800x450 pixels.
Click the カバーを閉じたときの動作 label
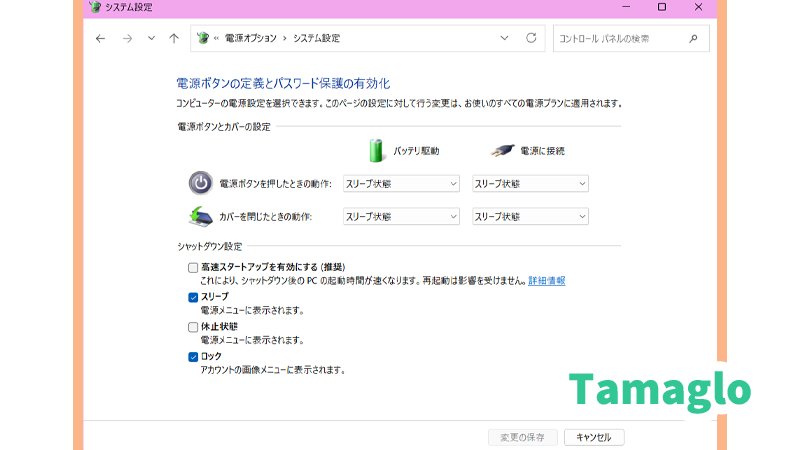click(265, 217)
